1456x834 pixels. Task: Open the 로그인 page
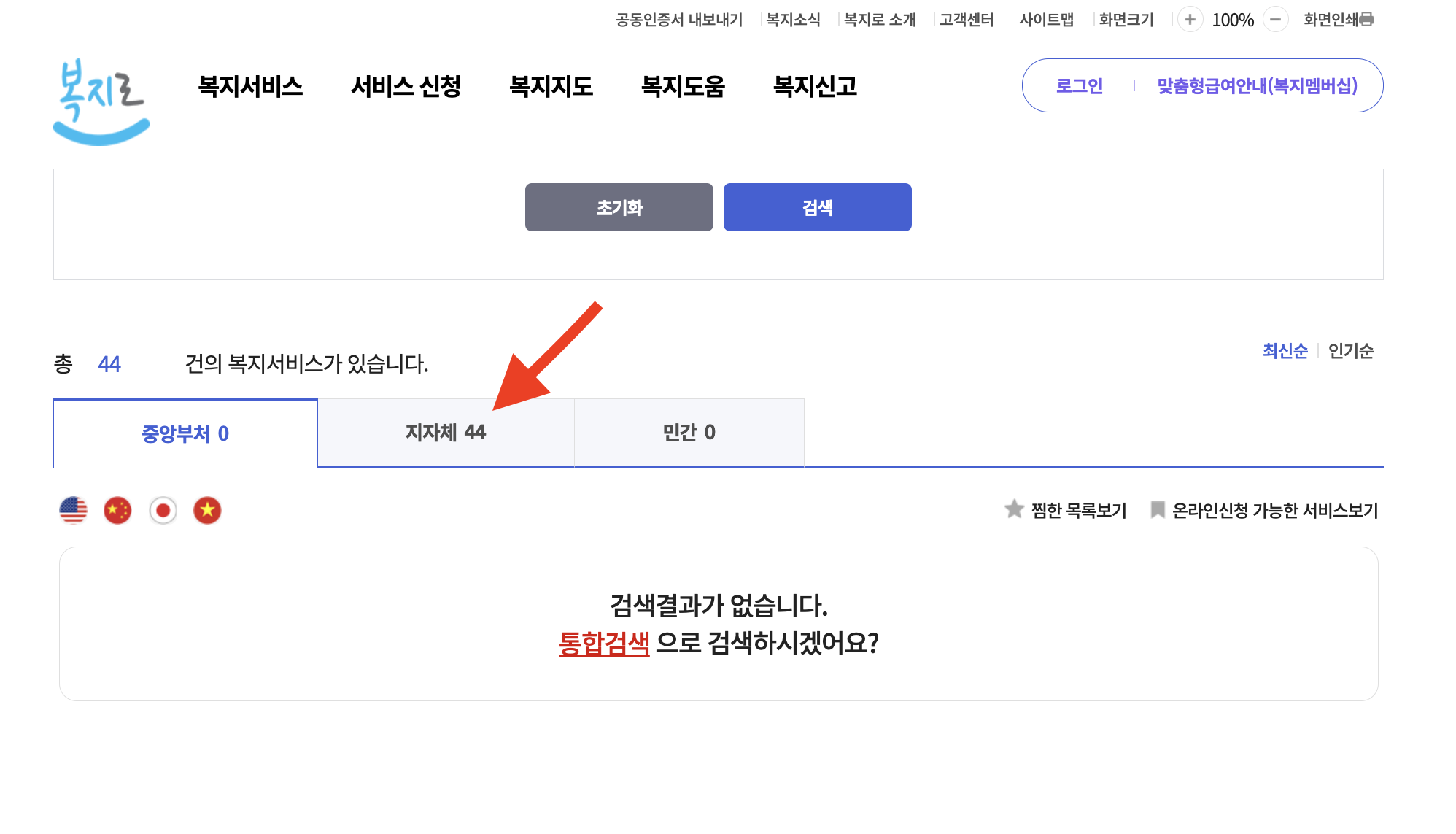(x=1079, y=85)
